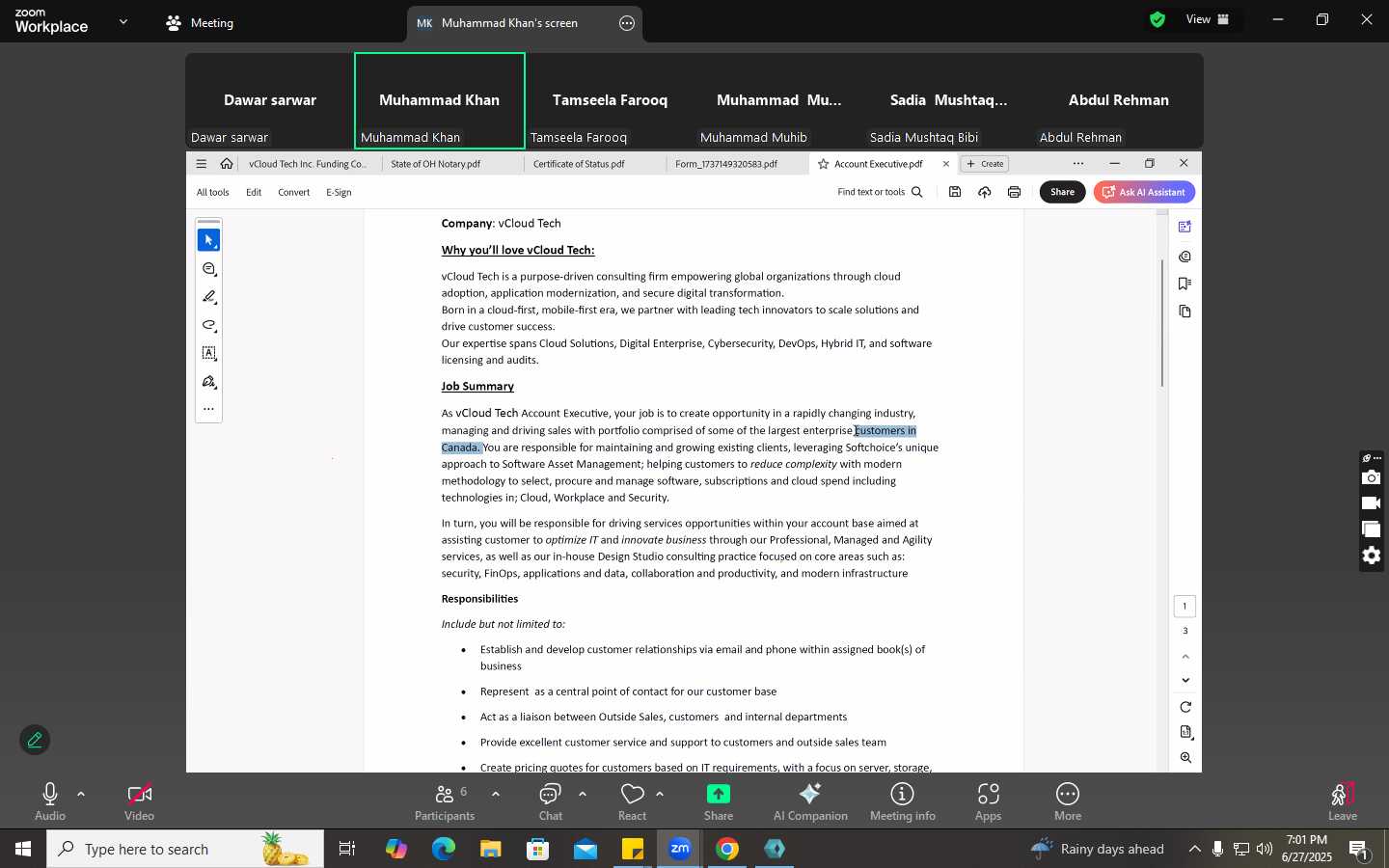Viewport: 1389px width, 868px height.
Task: Click the upload to cloud icon
Action: pos(984,192)
